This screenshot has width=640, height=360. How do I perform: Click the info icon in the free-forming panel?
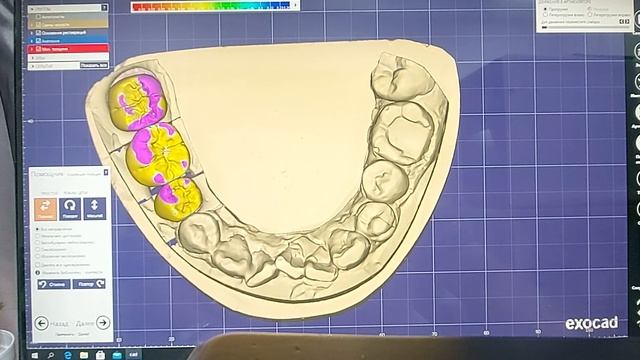38,272
